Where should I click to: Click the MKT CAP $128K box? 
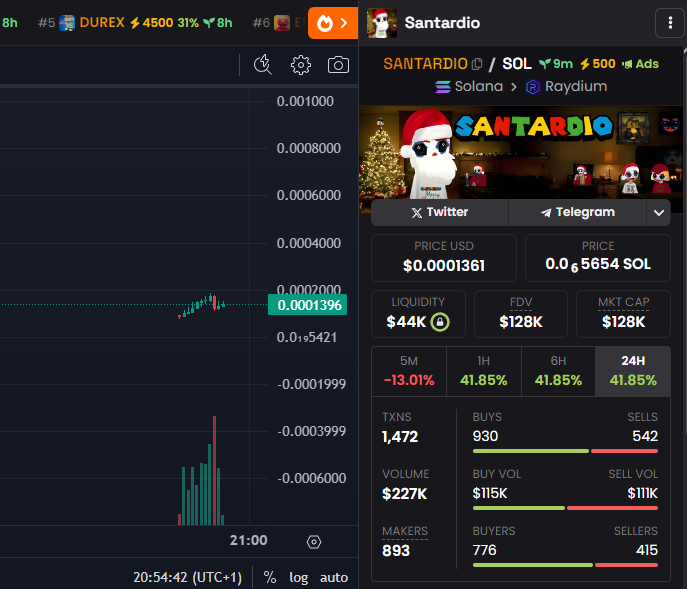[623, 314]
